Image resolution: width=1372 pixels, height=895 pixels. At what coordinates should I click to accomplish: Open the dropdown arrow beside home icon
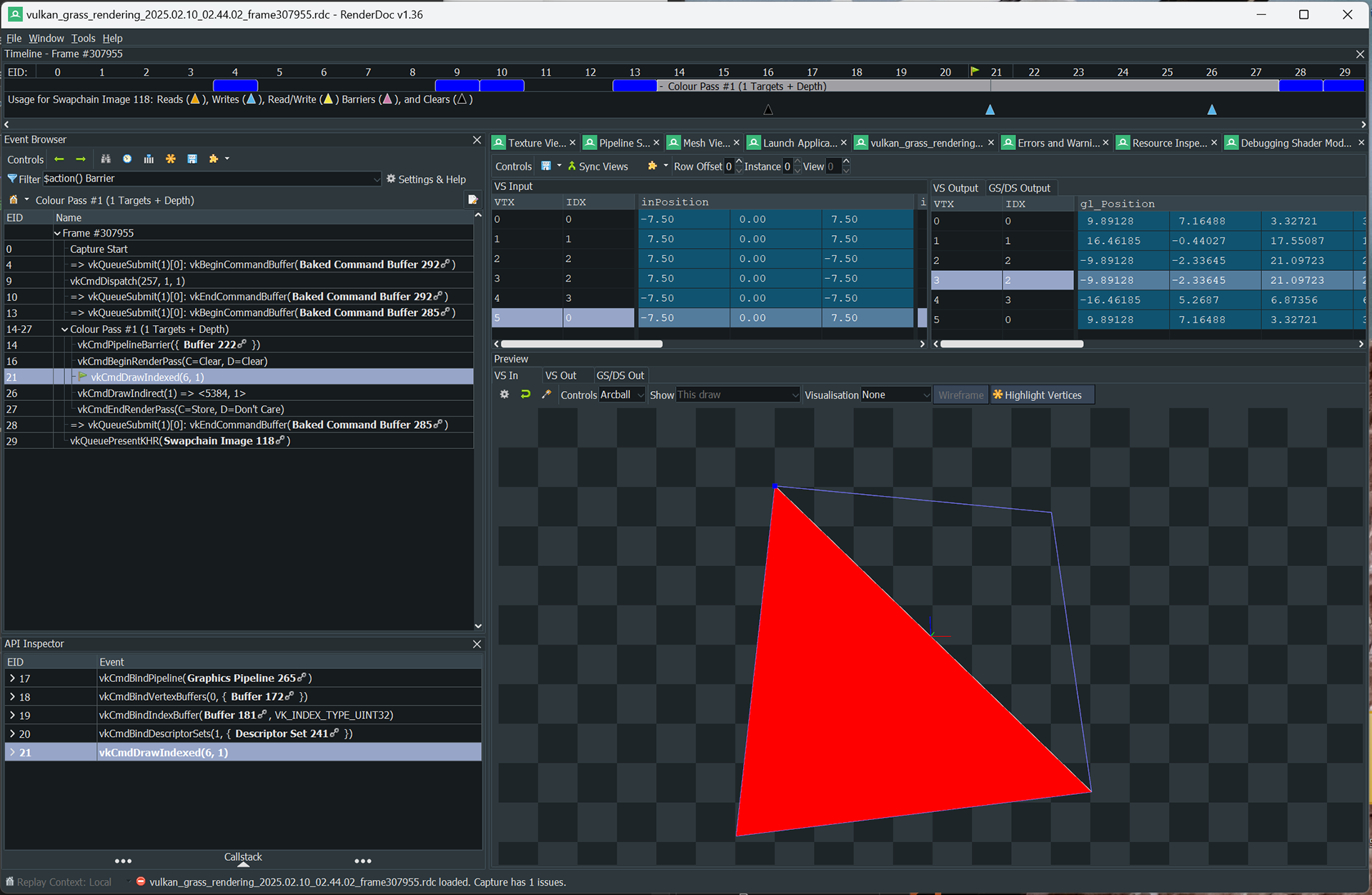tap(27, 200)
